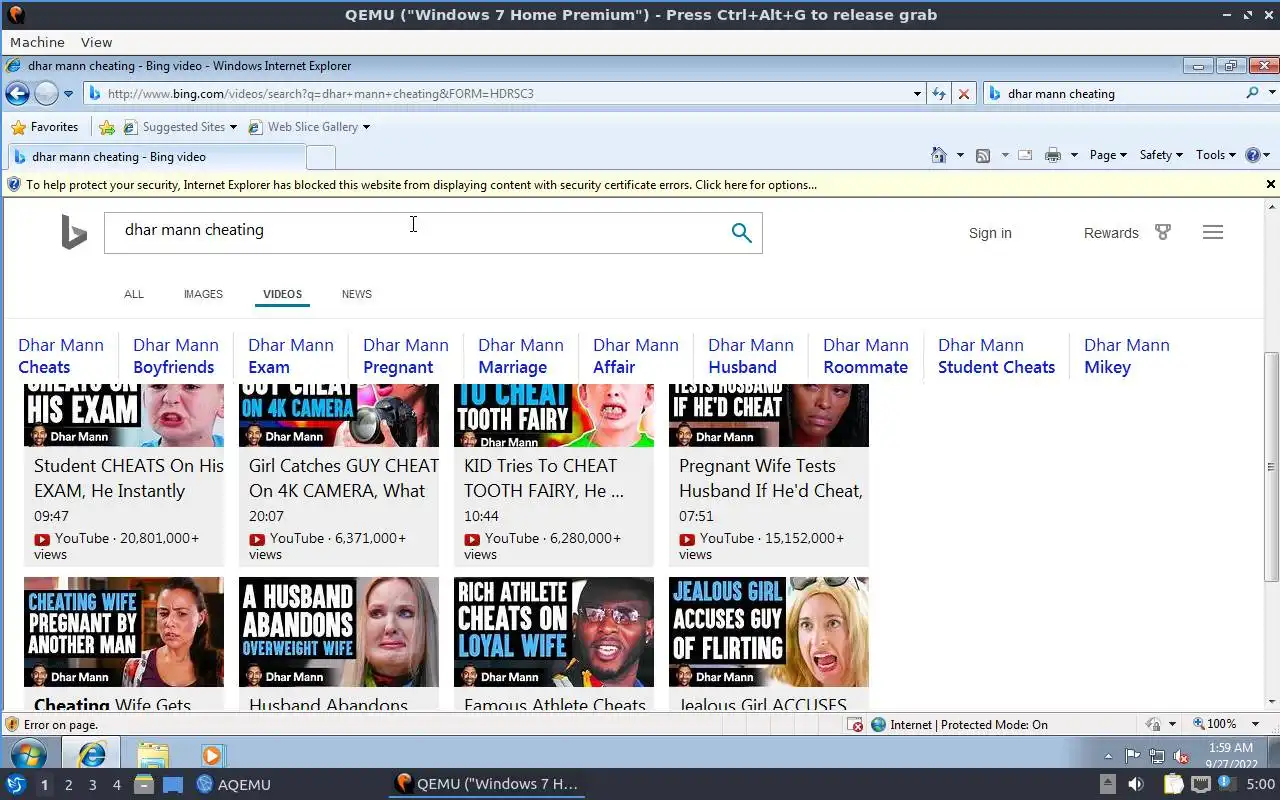Open recent pages dropdown arrow
The image size is (1280, 800).
[x=68, y=94]
